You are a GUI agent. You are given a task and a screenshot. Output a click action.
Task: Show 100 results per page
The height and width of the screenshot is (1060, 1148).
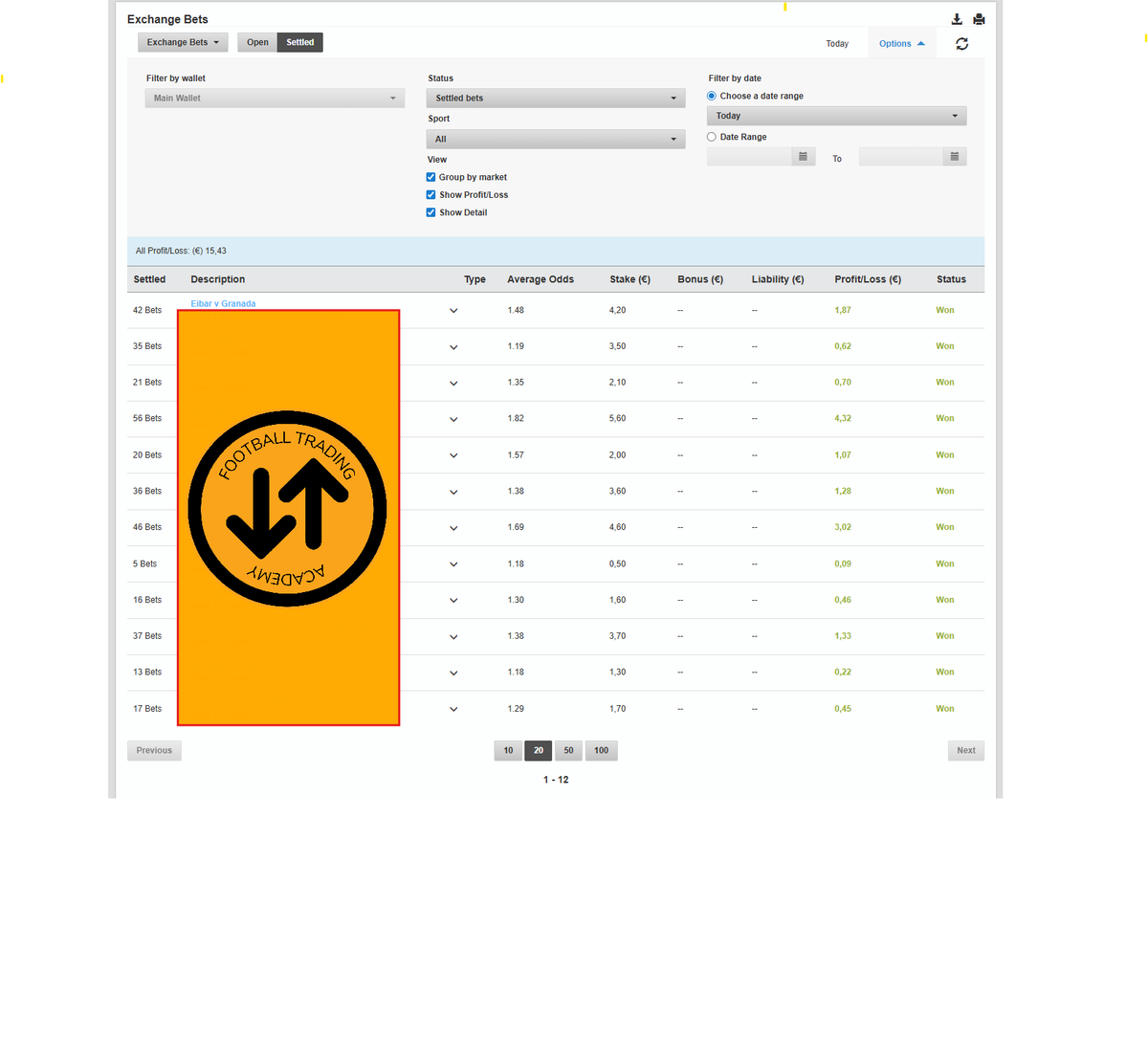click(x=601, y=751)
